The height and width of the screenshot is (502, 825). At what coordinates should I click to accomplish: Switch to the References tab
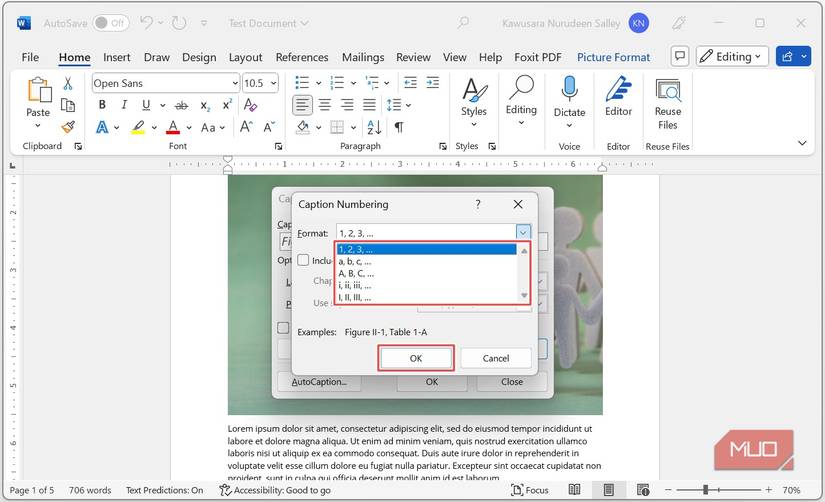302,57
